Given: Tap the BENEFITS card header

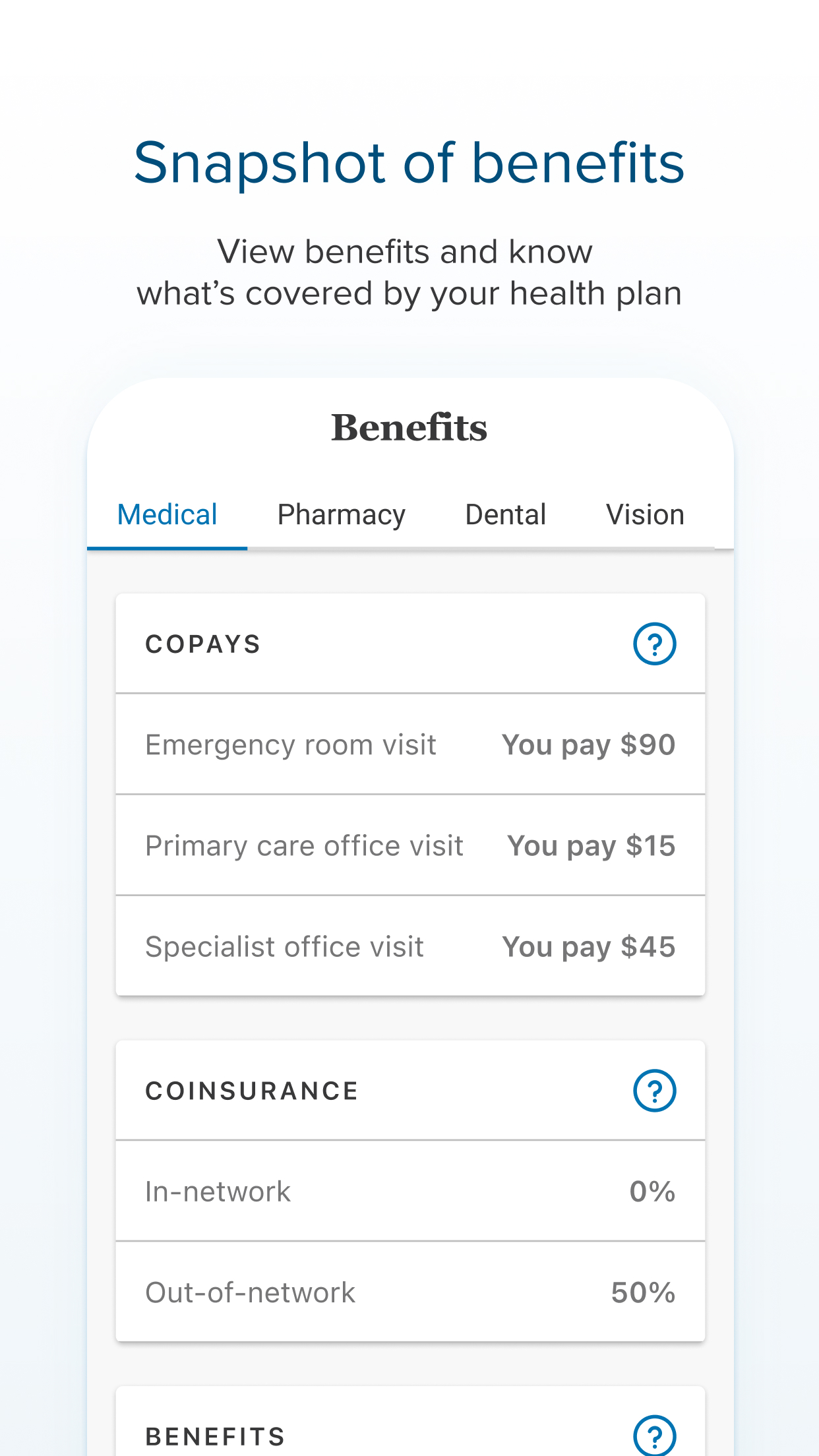Looking at the screenshot, I should pos(215,1436).
